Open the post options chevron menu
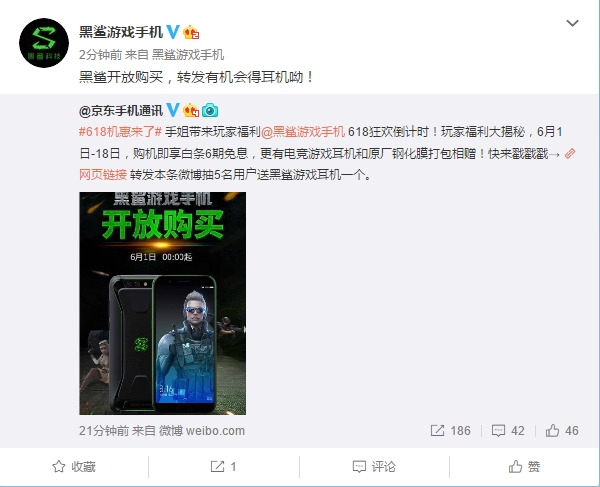The height and width of the screenshot is (487, 600). 572,23
